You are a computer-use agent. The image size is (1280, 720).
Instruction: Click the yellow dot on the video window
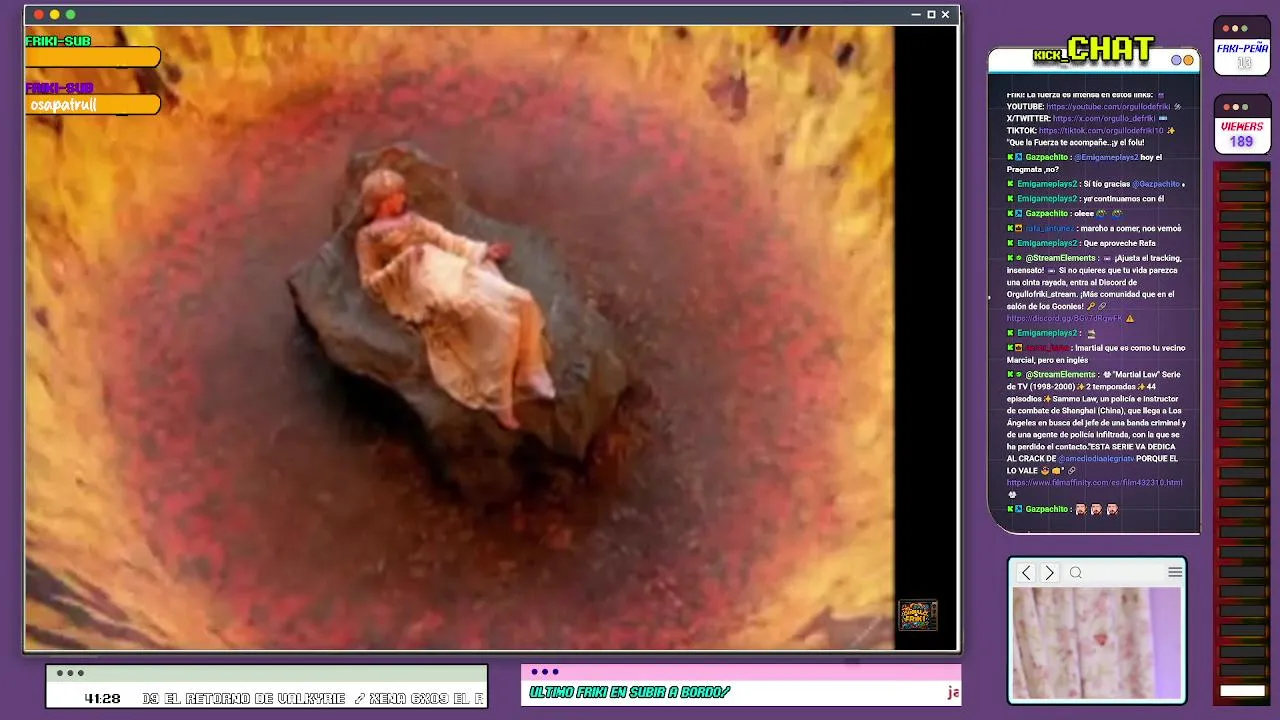click(x=55, y=15)
